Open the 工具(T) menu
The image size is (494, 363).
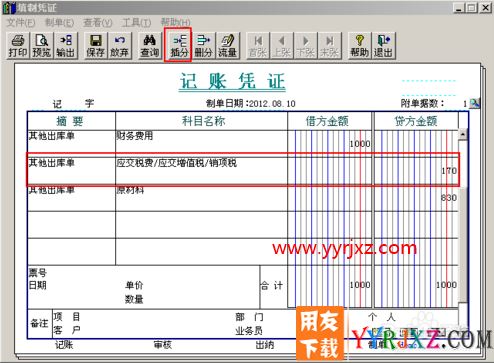coord(136,23)
